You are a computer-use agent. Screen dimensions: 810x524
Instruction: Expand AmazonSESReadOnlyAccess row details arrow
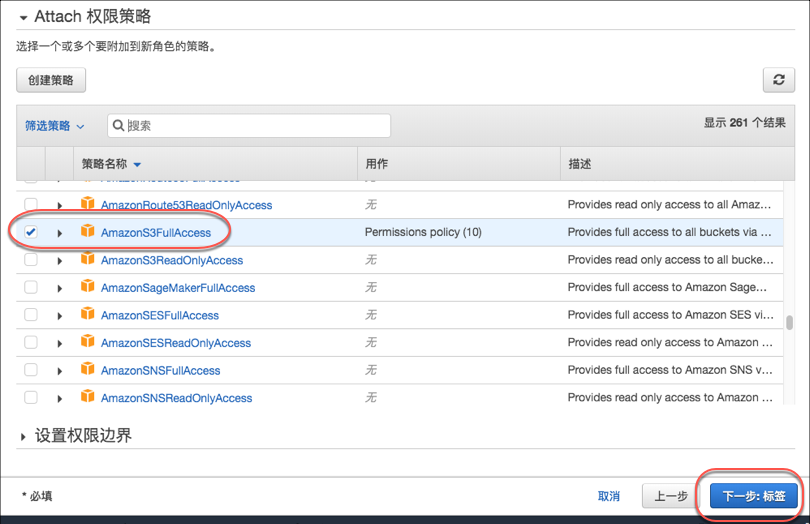pyautogui.click(x=60, y=343)
